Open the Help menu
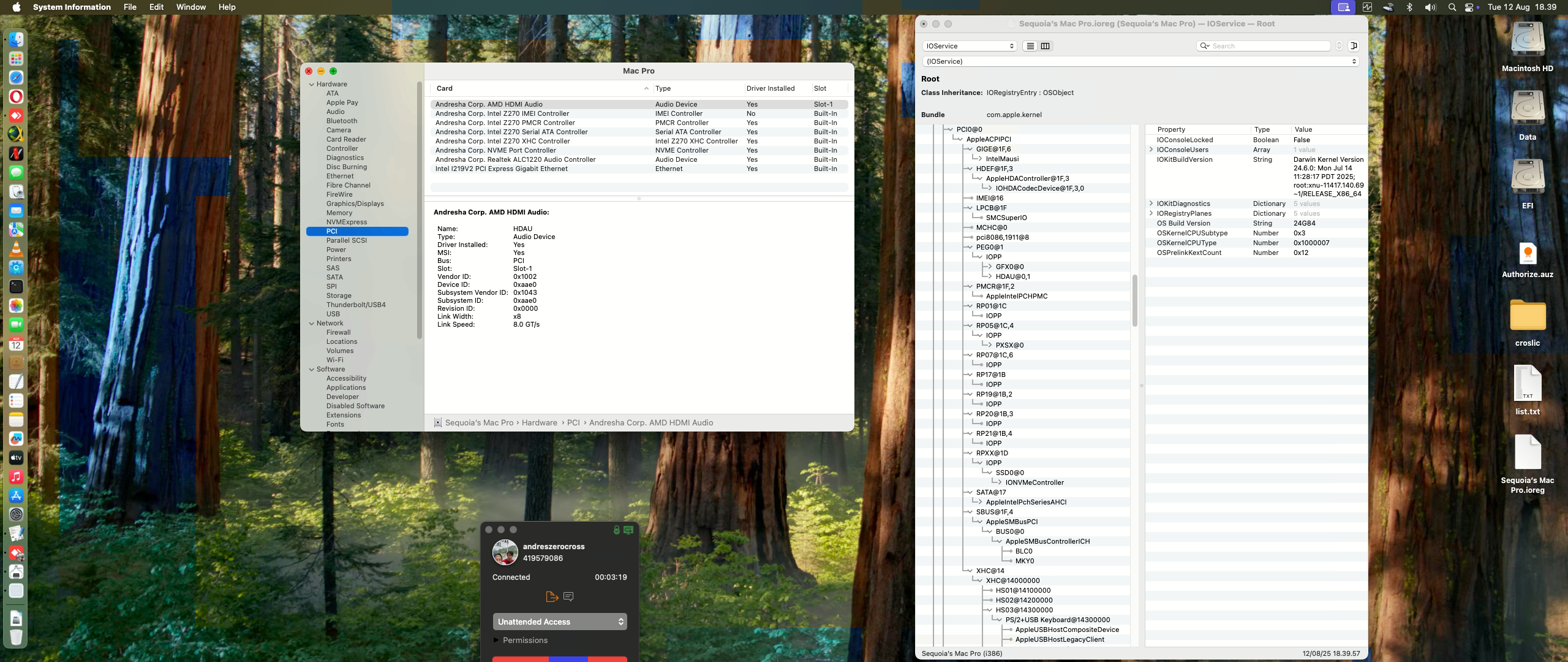The image size is (1568, 662). 227,7
